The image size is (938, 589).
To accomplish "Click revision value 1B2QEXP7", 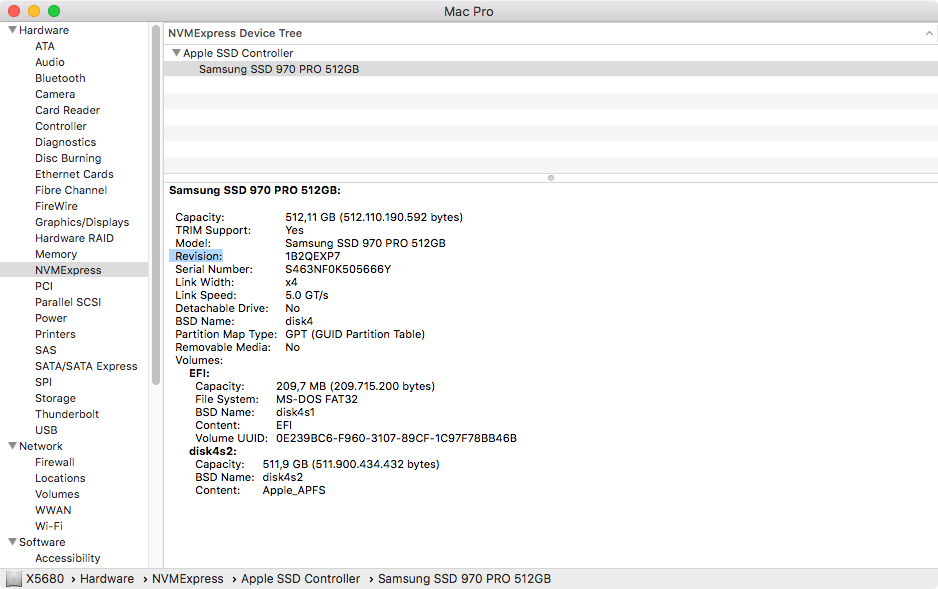I will pyautogui.click(x=312, y=256).
